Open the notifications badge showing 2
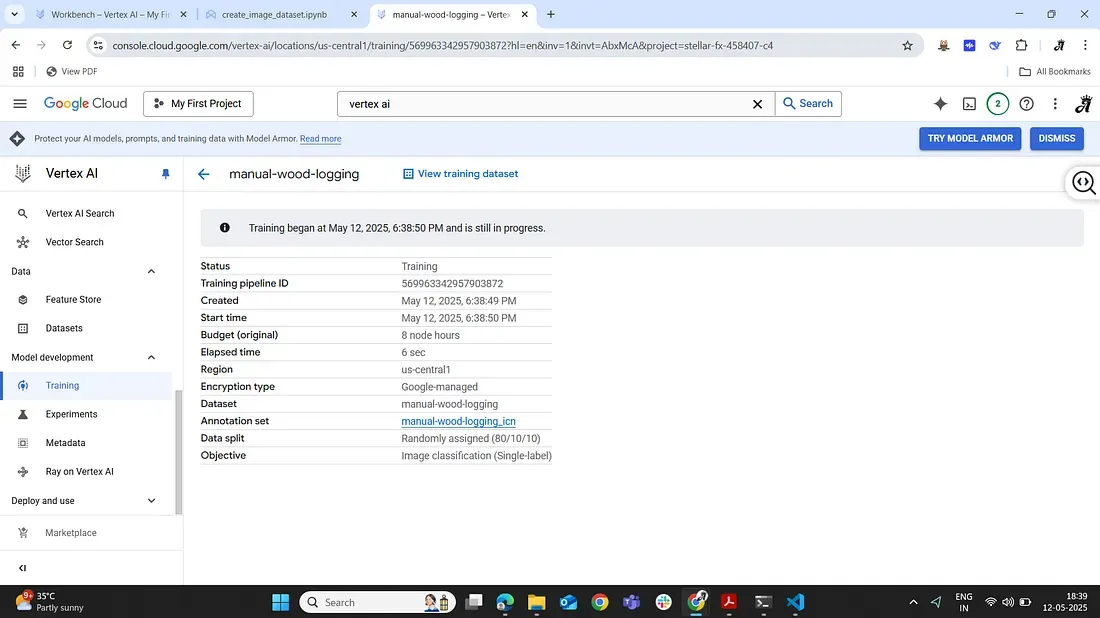Viewport: 1100px width, 618px height. click(x=997, y=104)
